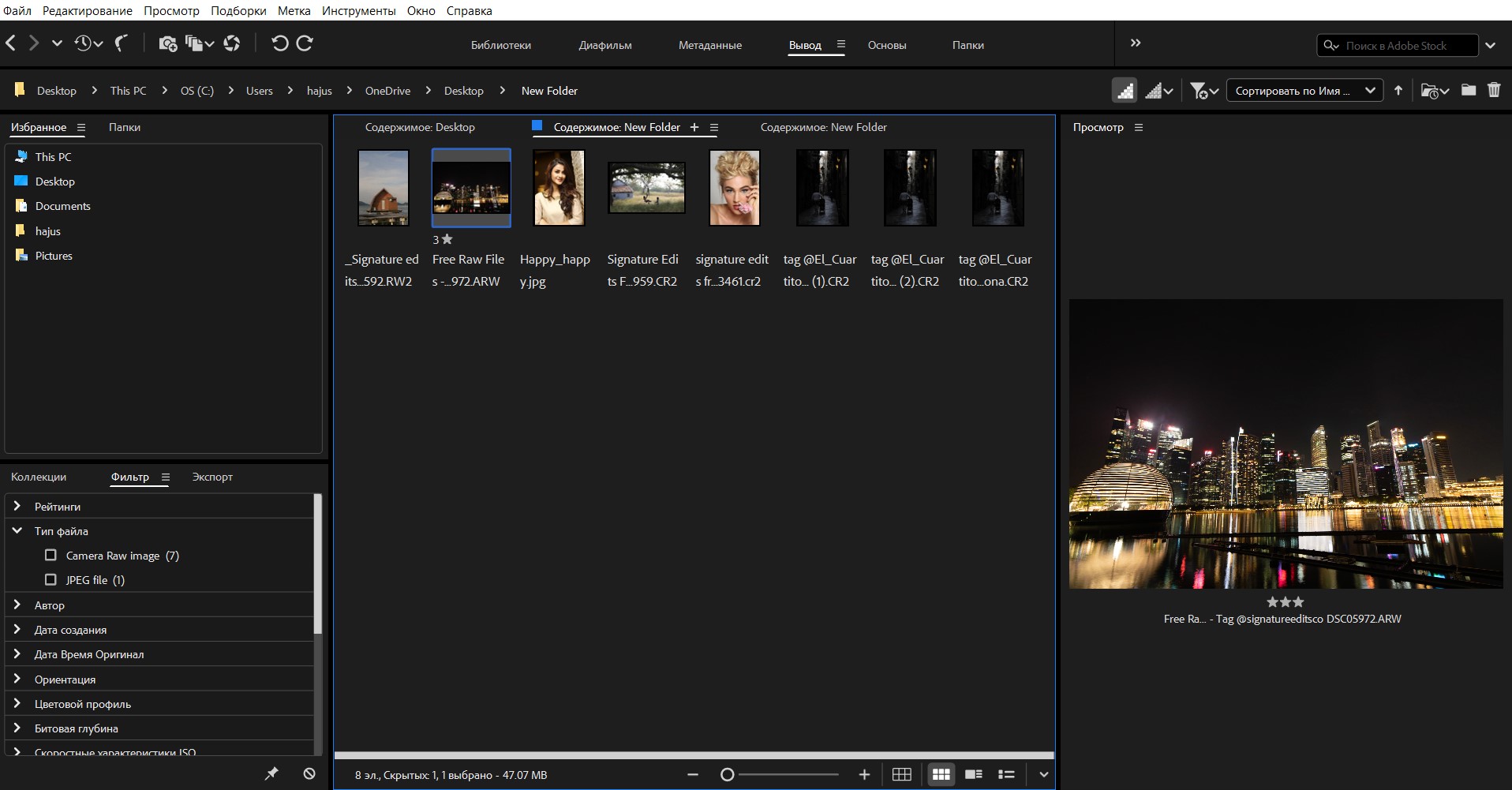This screenshot has height=790, width=1512.
Task: Go to OneDrive in breadcrumb path
Action: pyautogui.click(x=387, y=91)
